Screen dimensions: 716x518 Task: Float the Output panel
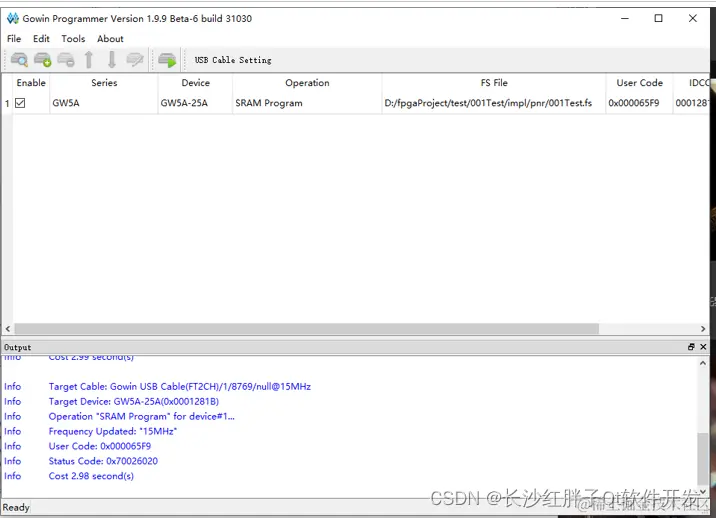point(691,347)
